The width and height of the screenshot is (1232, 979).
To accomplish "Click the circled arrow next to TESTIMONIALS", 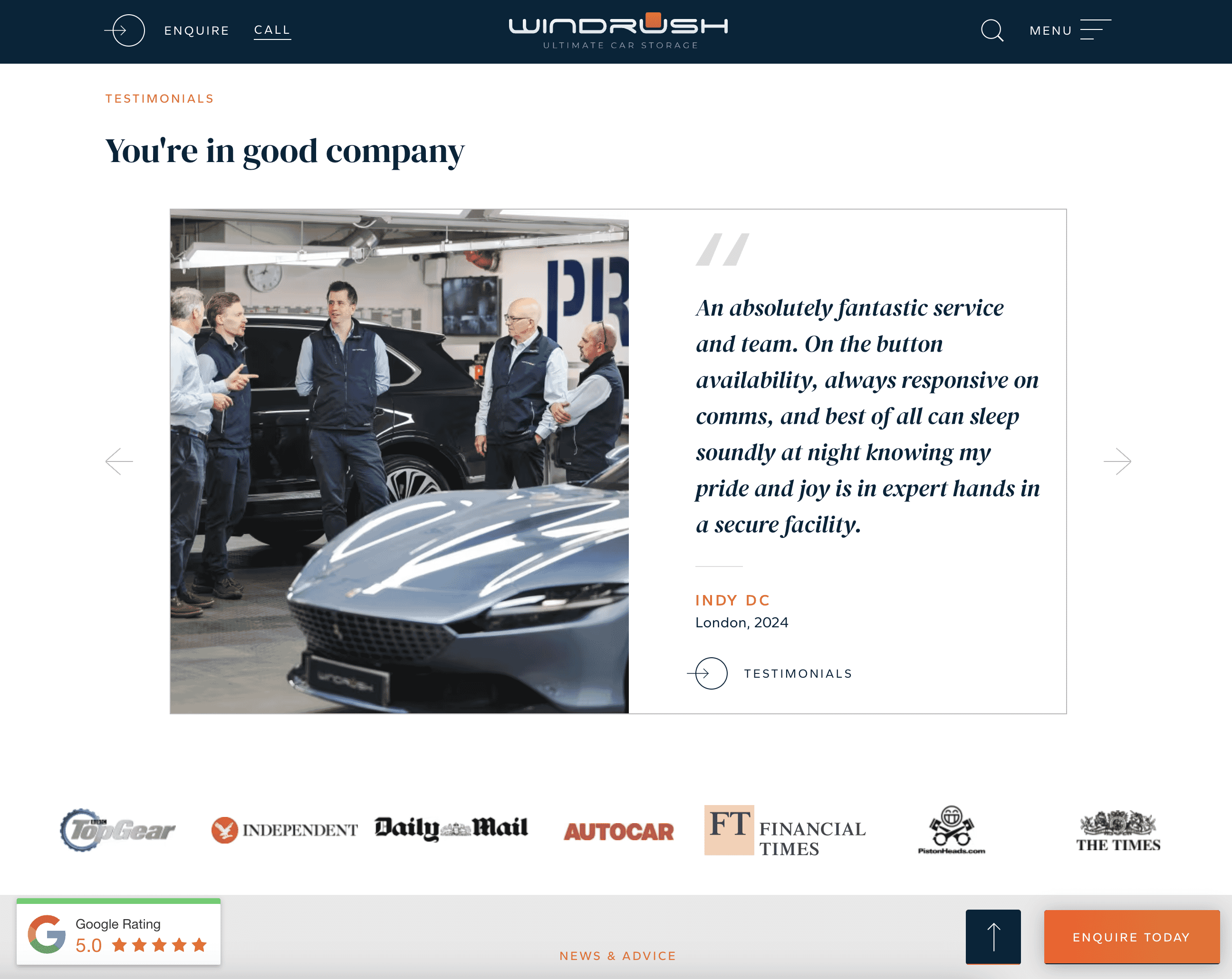I will 707,673.
